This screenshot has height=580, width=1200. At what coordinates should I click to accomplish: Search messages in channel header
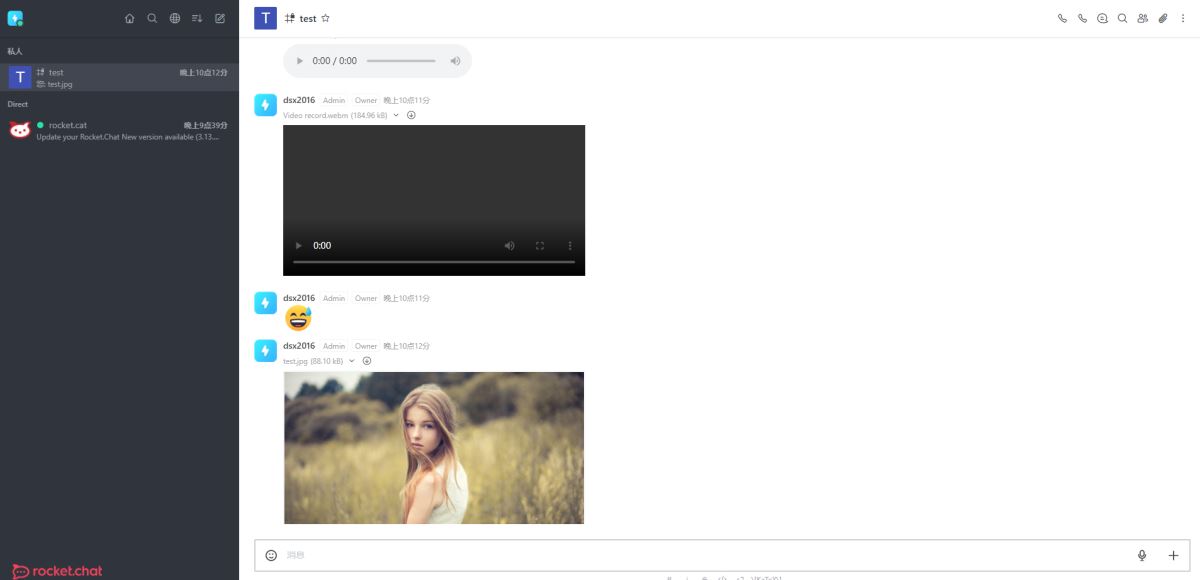pyautogui.click(x=1122, y=18)
